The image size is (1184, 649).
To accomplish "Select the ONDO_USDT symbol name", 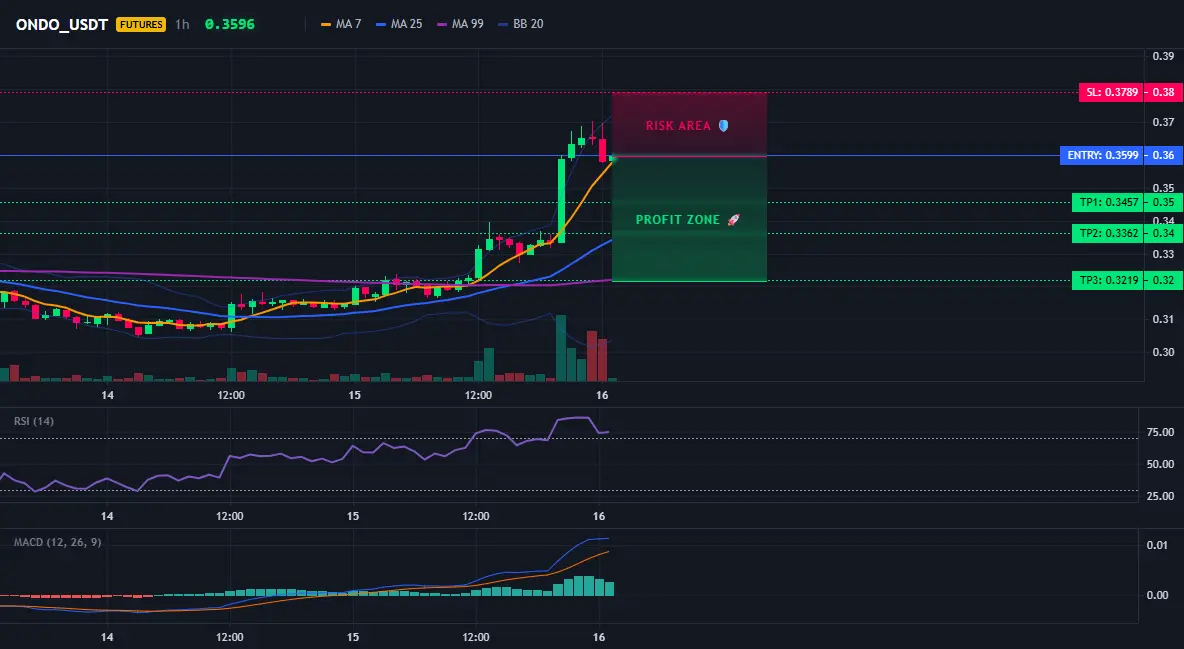I will [x=62, y=24].
